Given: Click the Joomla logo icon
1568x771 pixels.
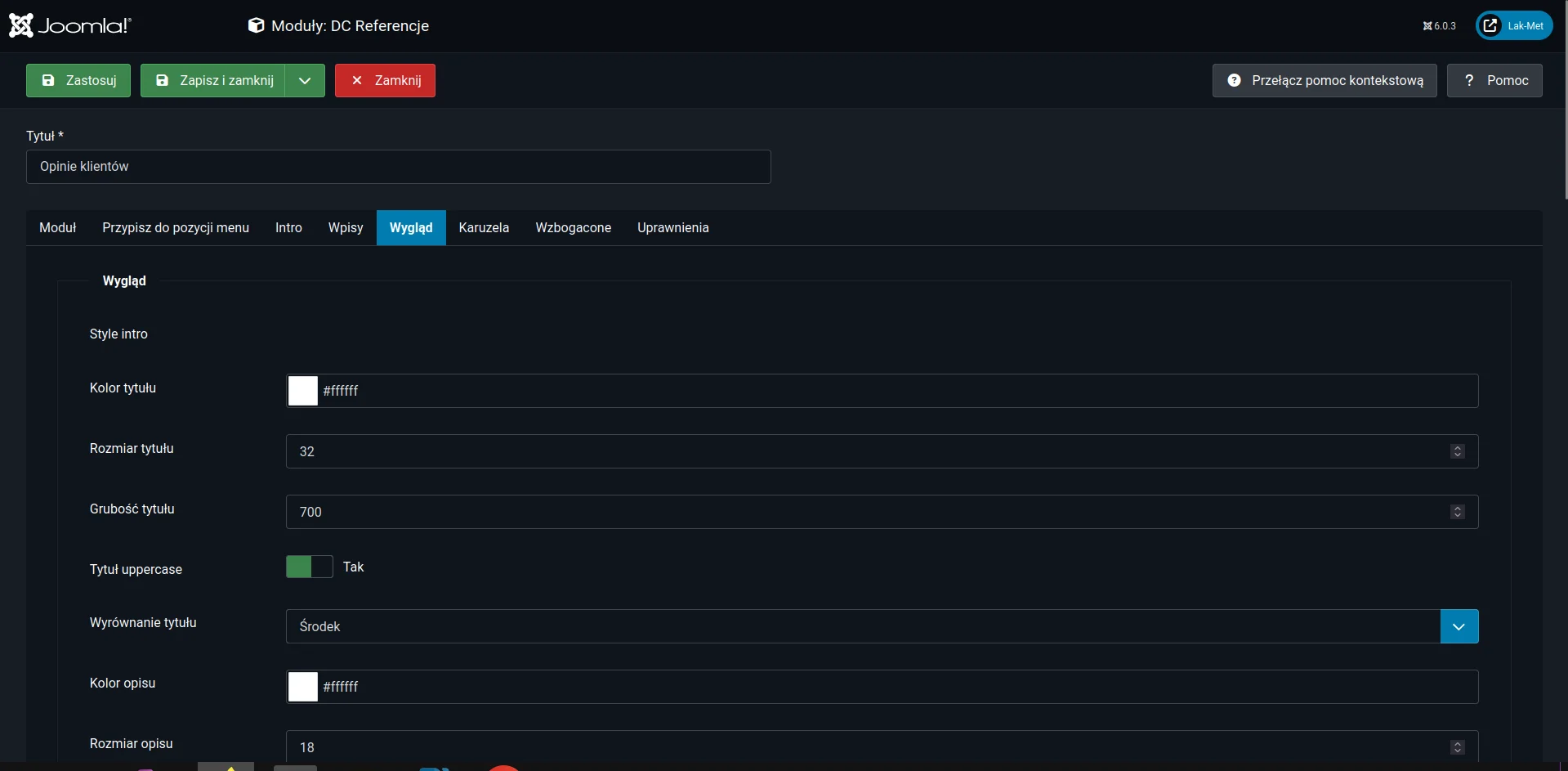Looking at the screenshot, I should coord(22,25).
